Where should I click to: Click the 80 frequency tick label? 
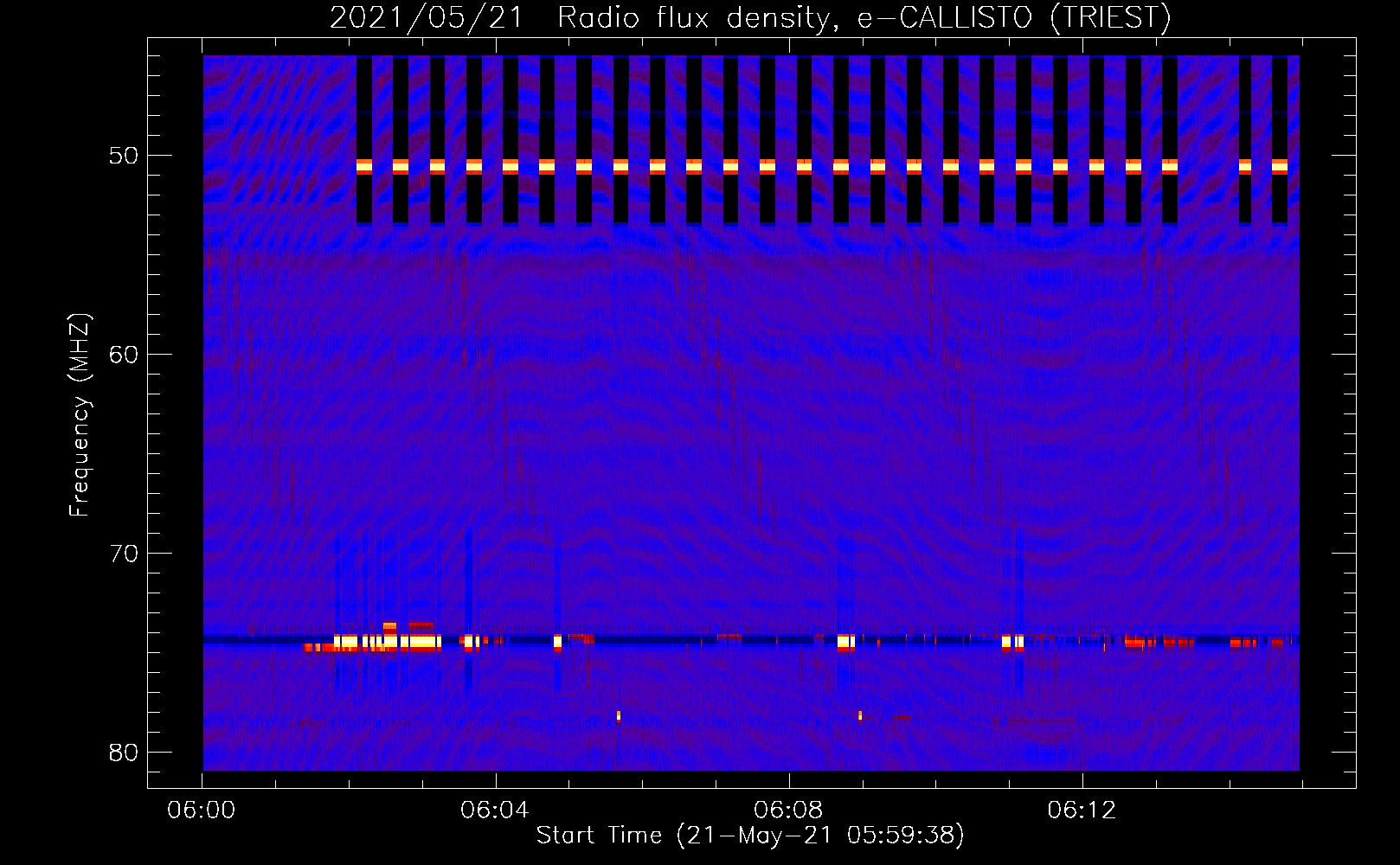click(x=124, y=753)
